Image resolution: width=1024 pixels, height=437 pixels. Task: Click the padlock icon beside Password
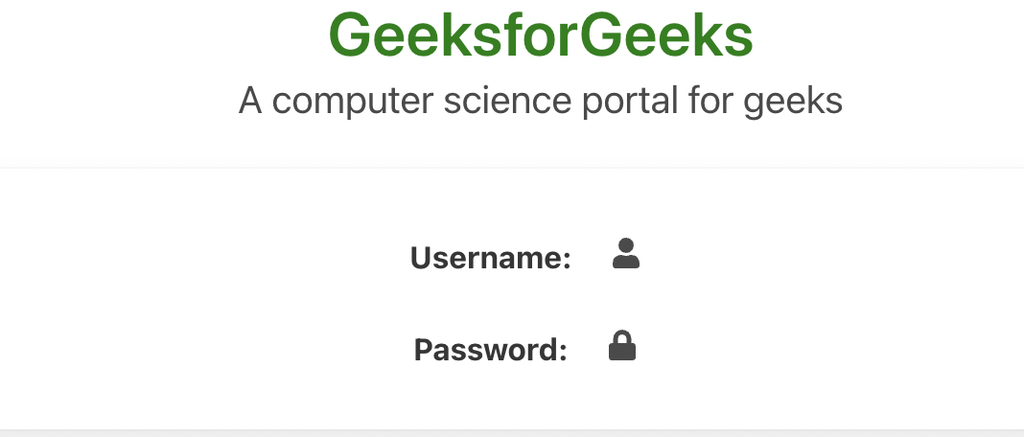point(622,346)
